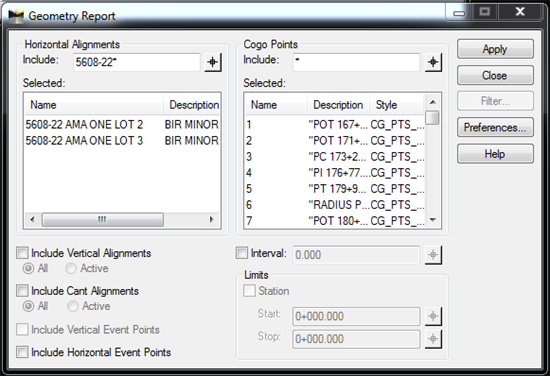Viewport: 550px width, 376px height.
Task: Close Geometry Report window with X
Action: point(520,12)
